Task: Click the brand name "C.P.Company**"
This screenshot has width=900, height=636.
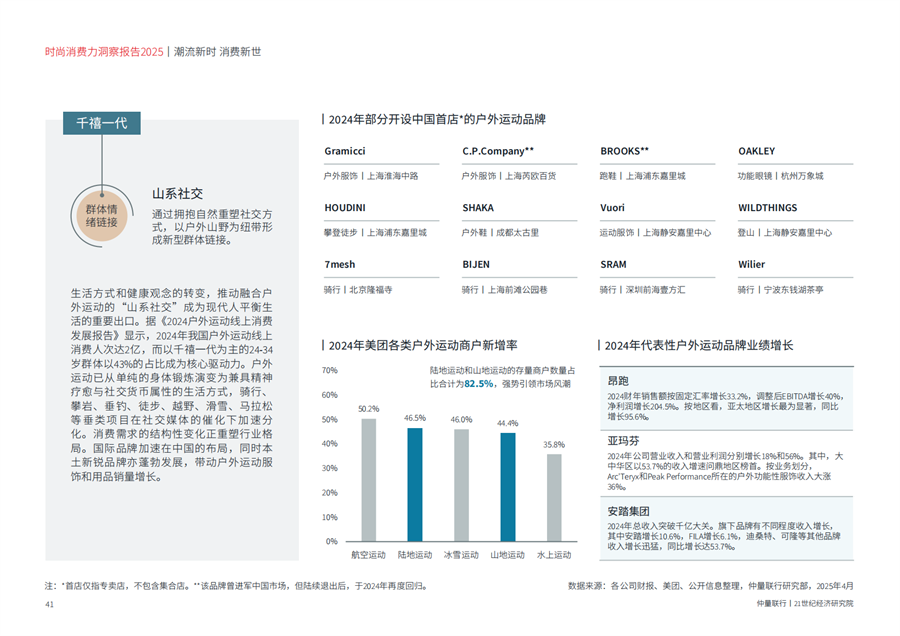Action: [498, 151]
